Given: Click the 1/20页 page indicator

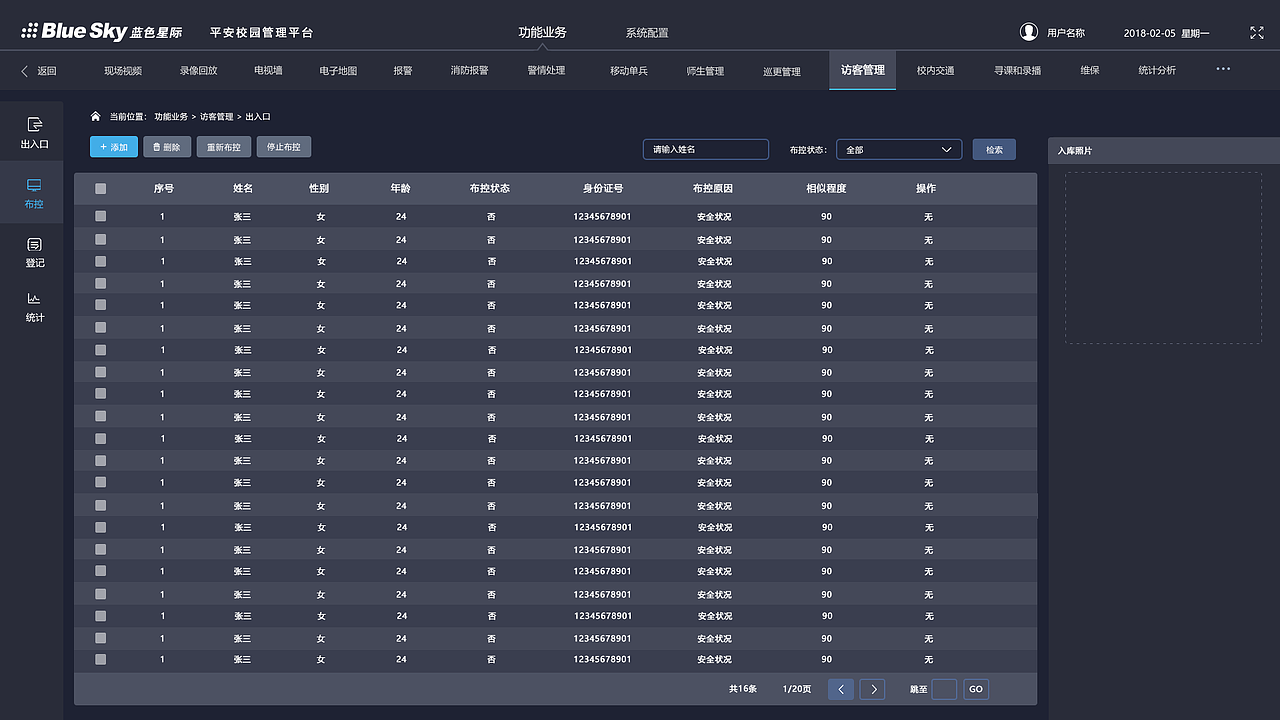Looking at the screenshot, I should pos(797,689).
